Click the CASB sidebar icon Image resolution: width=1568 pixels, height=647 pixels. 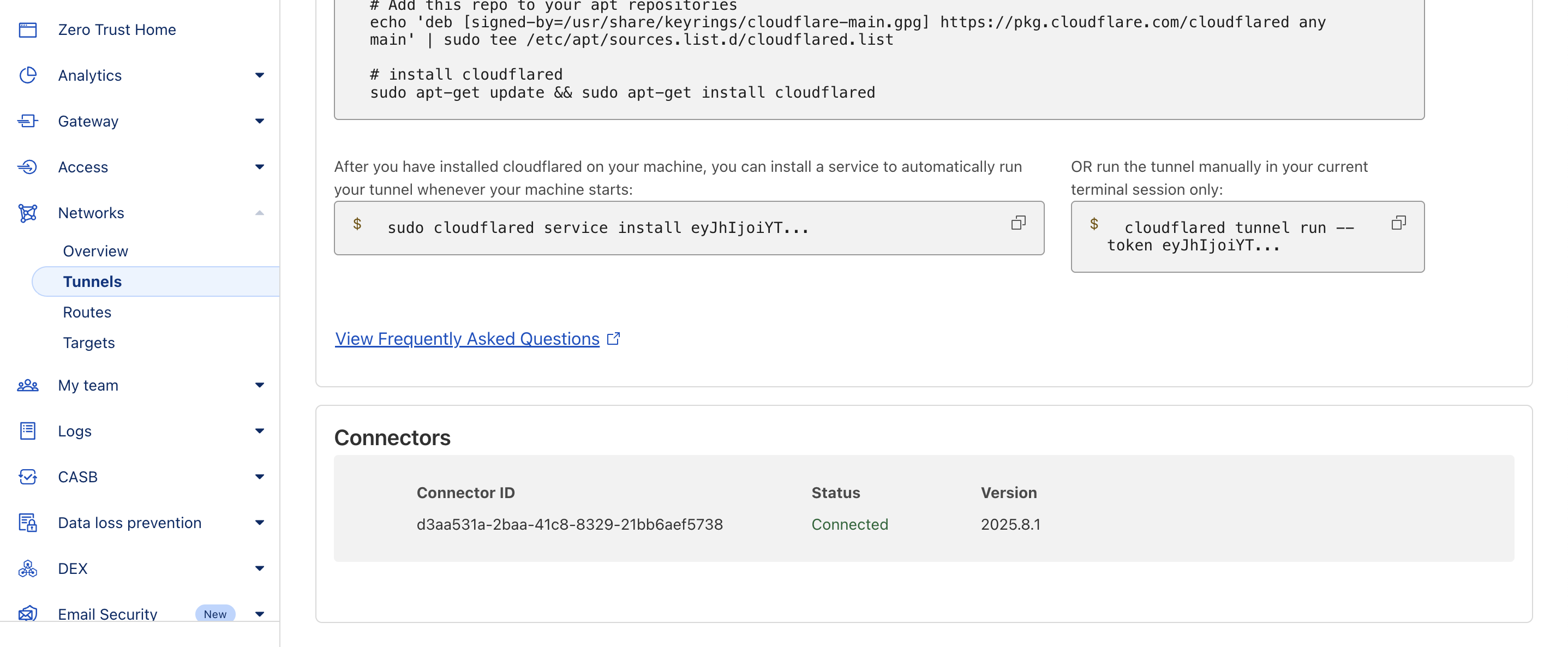[28, 477]
